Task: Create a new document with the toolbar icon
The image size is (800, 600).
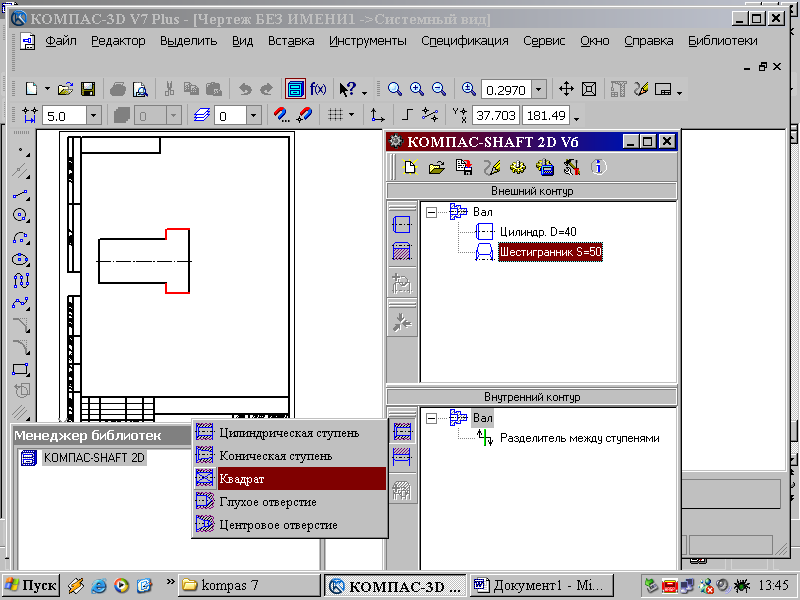Action: click(x=32, y=89)
